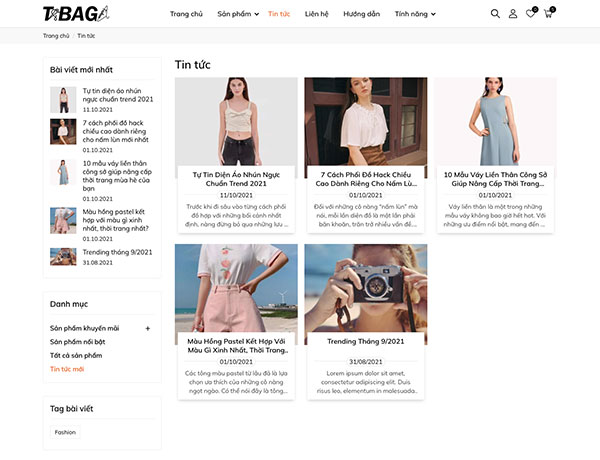The height and width of the screenshot is (460, 600).
Task: Select the Tin tức navigation item
Action: (279, 14)
